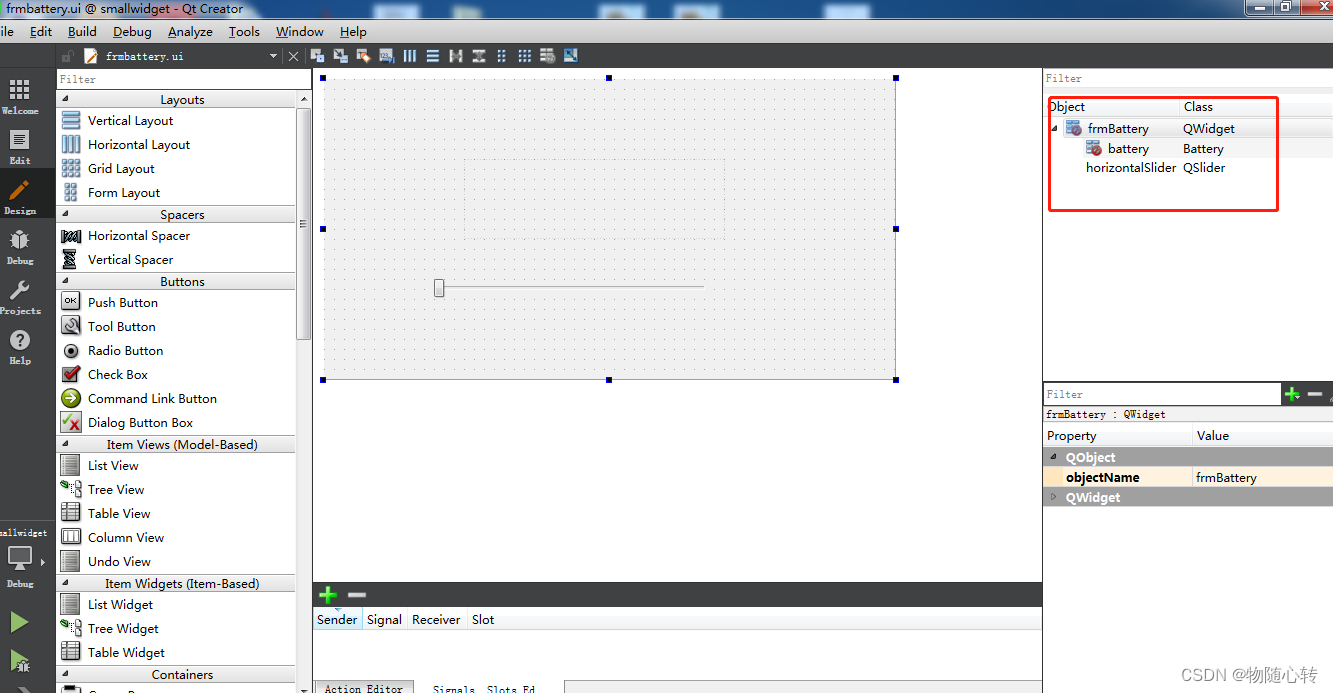Remove dynamic property with minus button
Viewport: 1333px width, 693px height.
(x=1315, y=394)
